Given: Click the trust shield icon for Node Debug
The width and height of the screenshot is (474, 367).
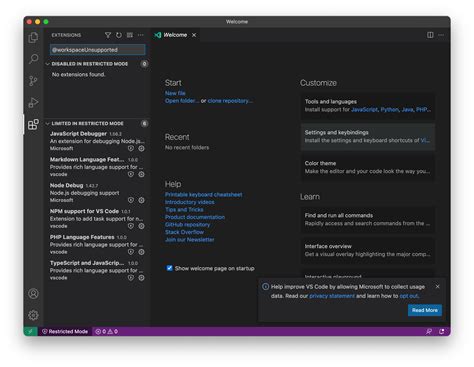Looking at the screenshot, I should coord(131,200).
